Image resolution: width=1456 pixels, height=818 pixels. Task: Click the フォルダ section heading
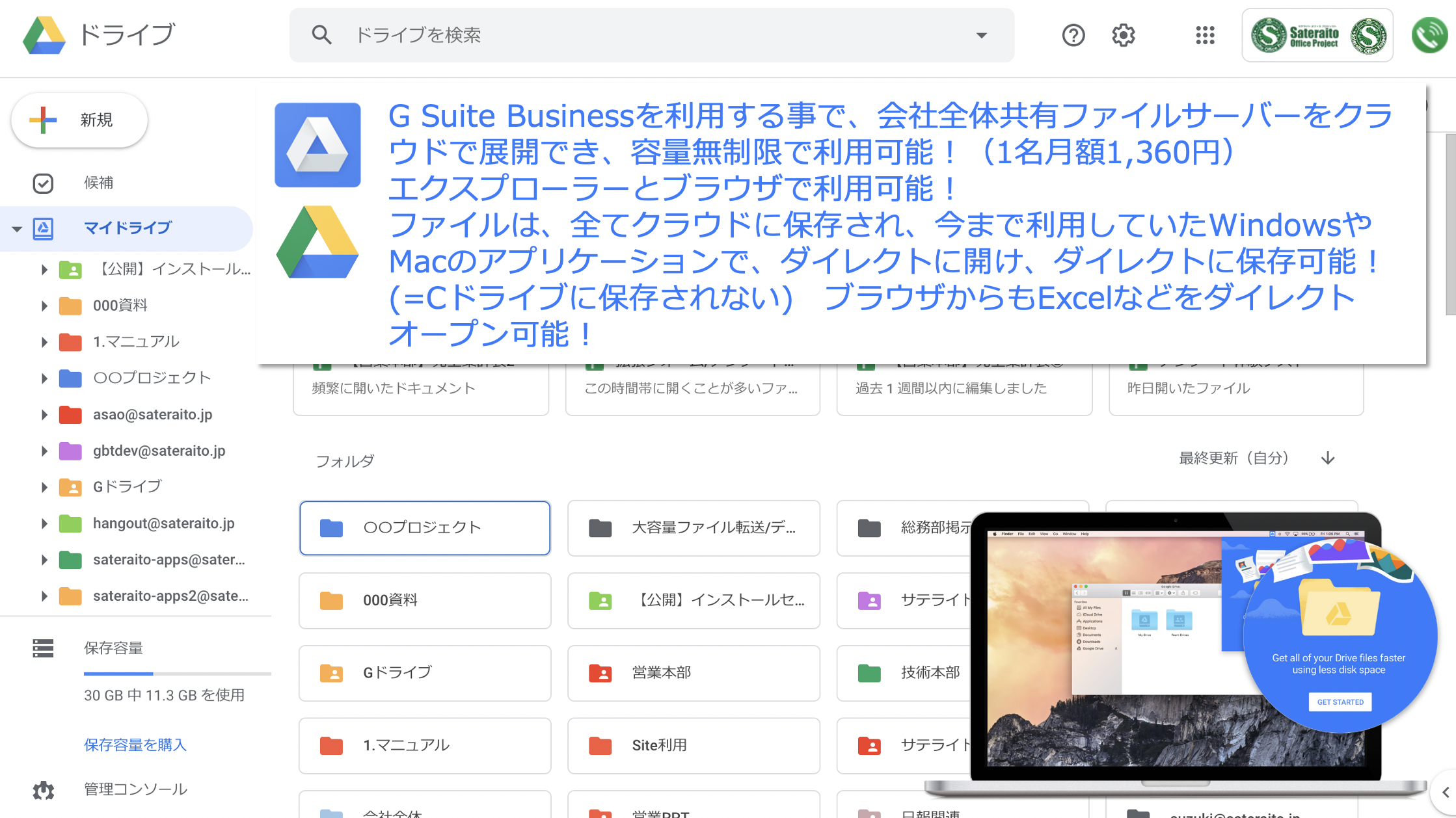tap(345, 462)
